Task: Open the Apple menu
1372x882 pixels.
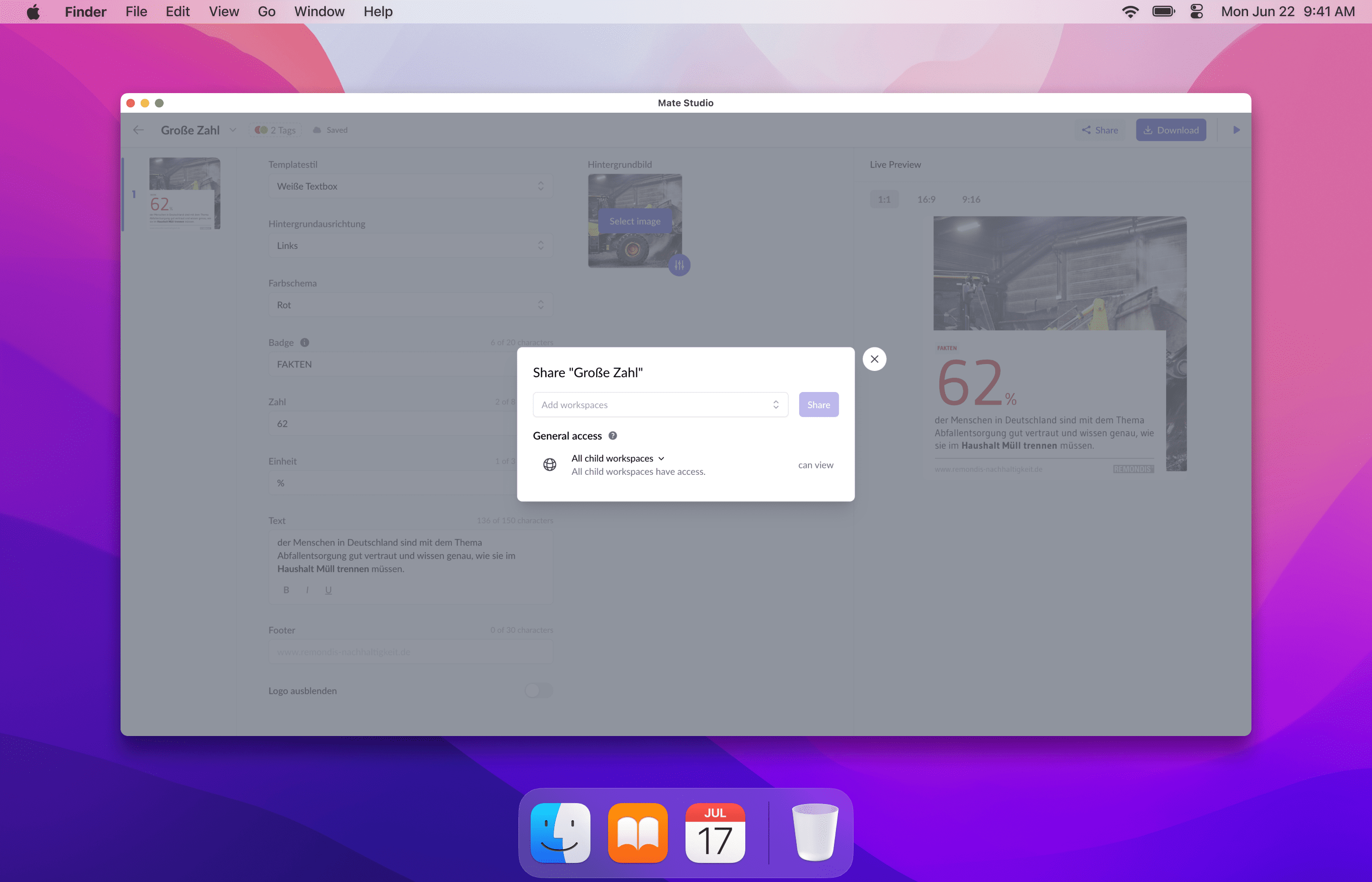Action: tap(33, 11)
